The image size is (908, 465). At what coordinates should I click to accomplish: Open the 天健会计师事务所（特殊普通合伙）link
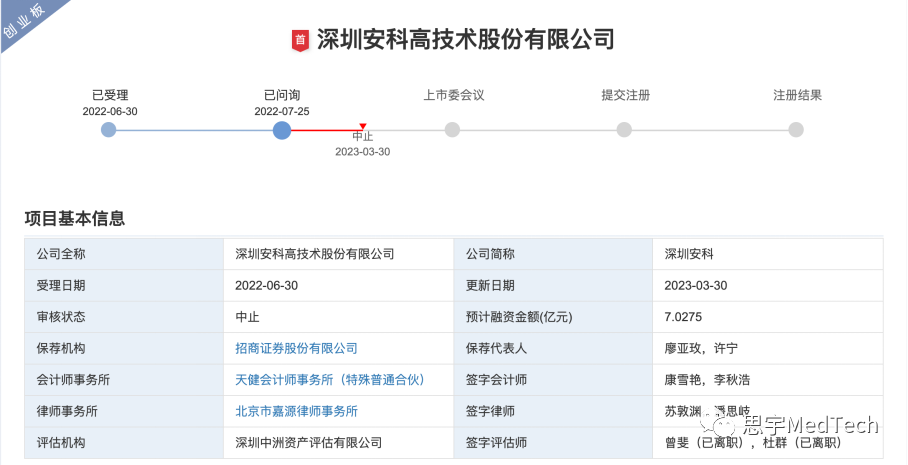tap(332, 380)
